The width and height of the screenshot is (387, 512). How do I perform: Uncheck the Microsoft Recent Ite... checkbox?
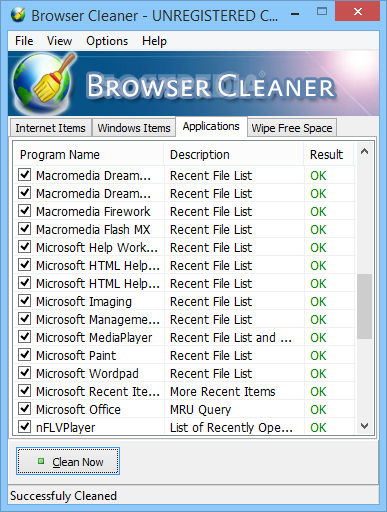coord(25,391)
